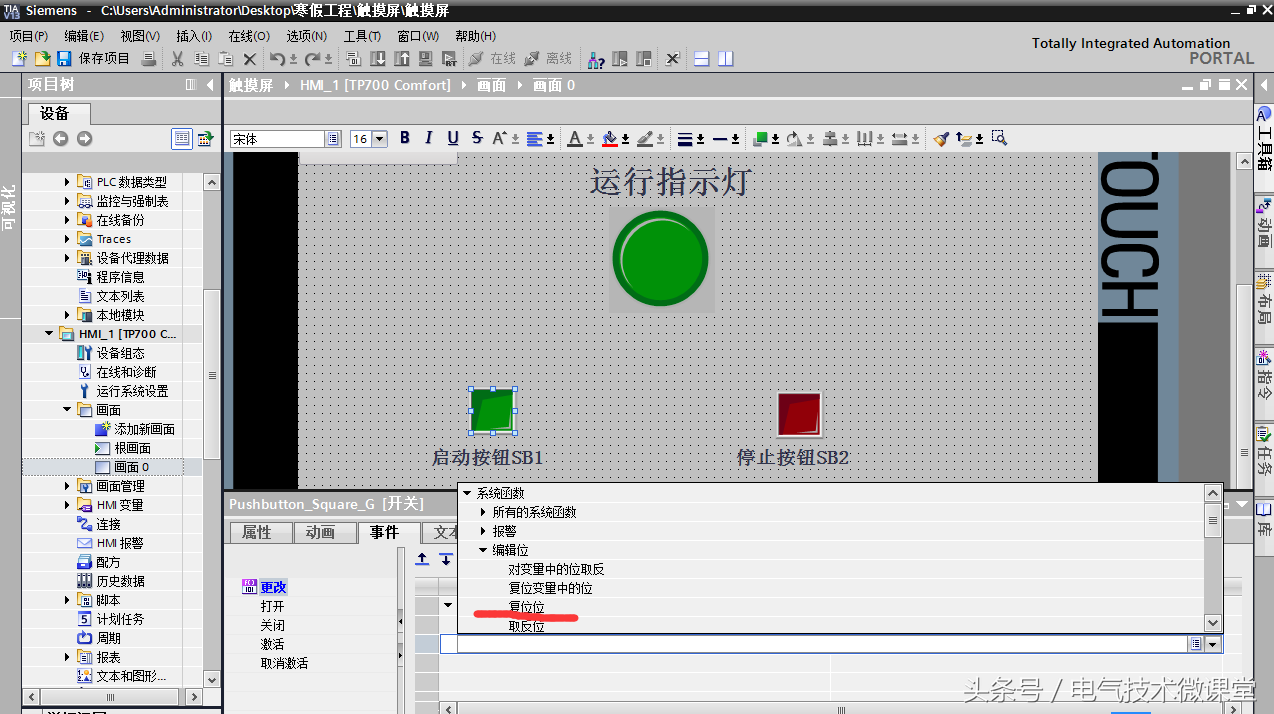Click back arrow in project tree toolbar
The image size is (1274, 714).
[61, 138]
